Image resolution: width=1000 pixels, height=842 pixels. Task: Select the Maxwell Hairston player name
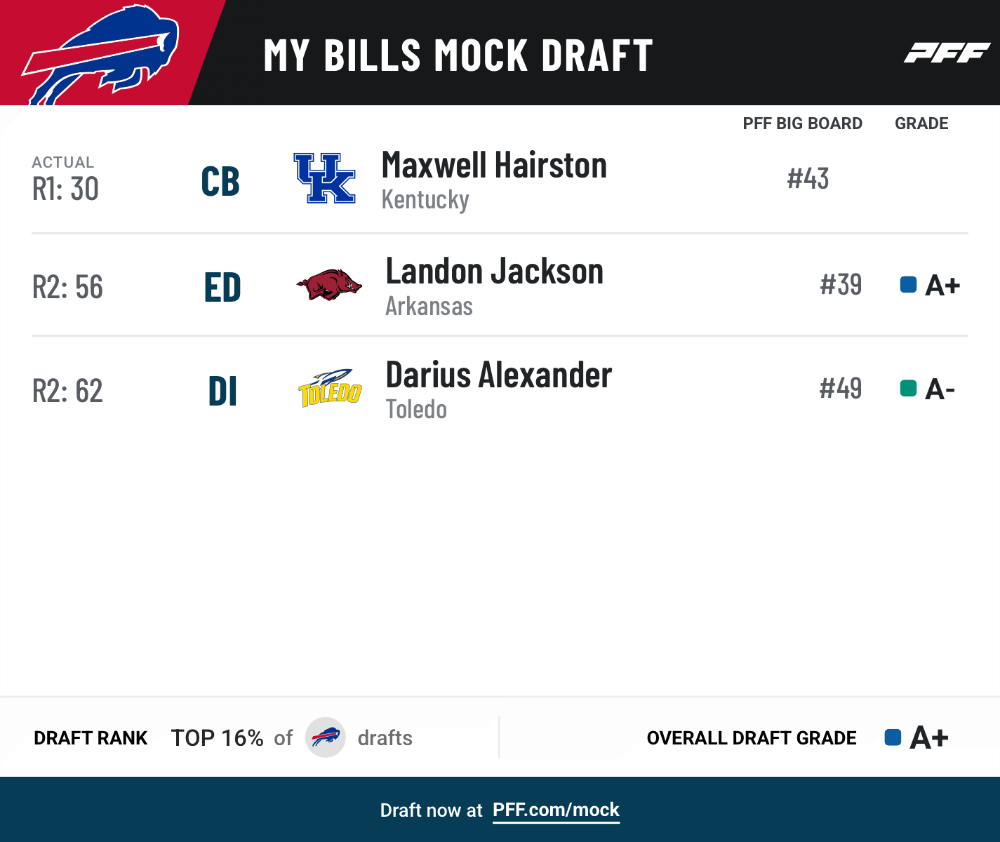point(494,165)
